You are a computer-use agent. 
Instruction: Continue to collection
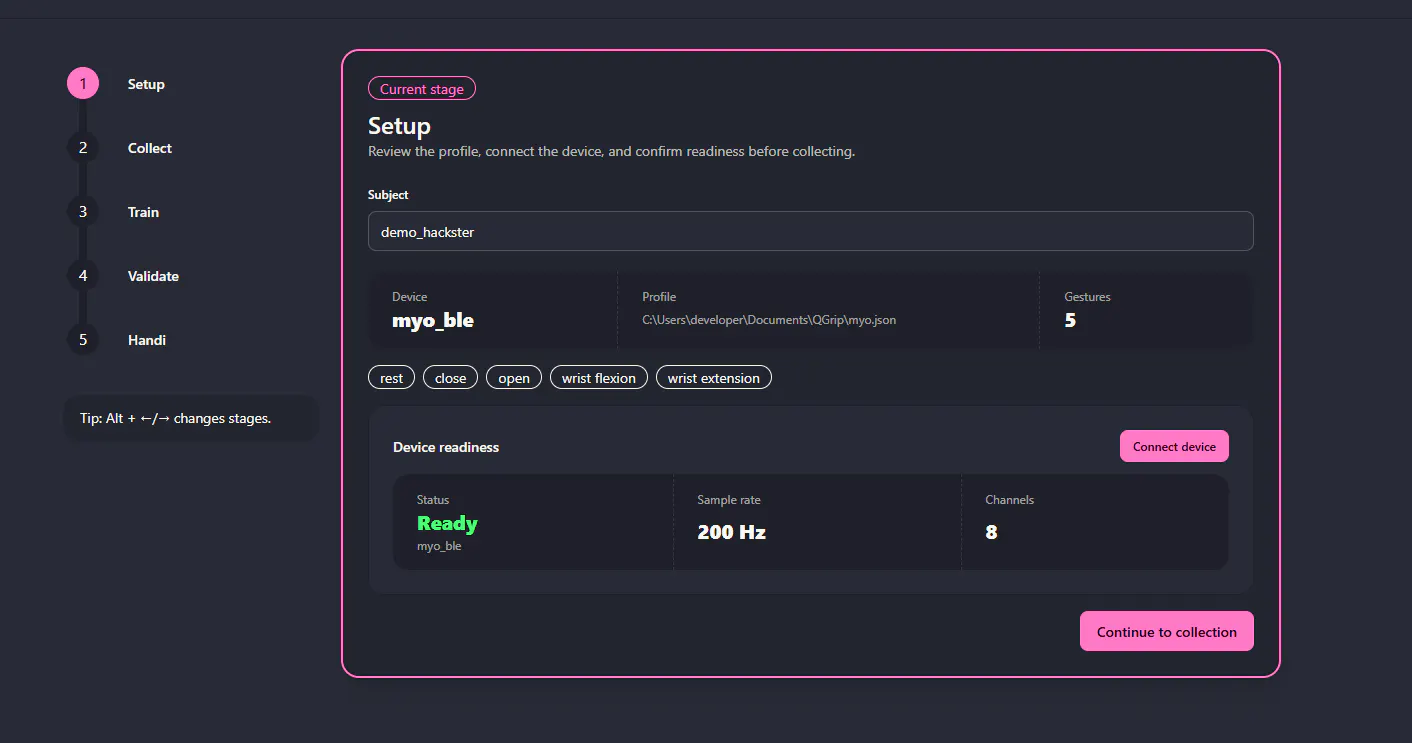click(1167, 632)
